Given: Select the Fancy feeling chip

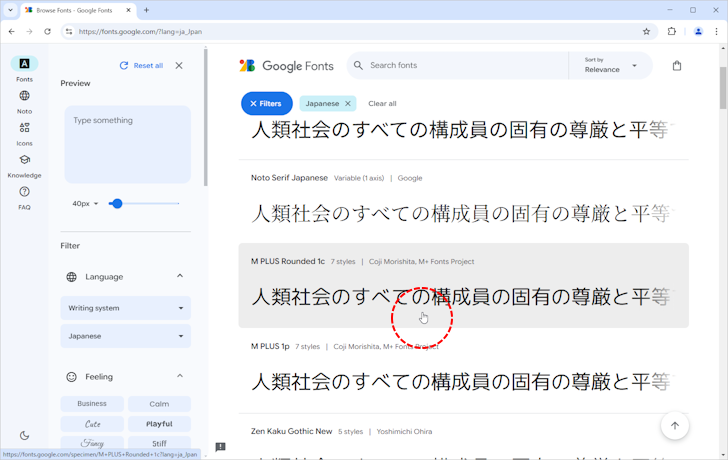Looking at the screenshot, I should [x=92, y=443].
